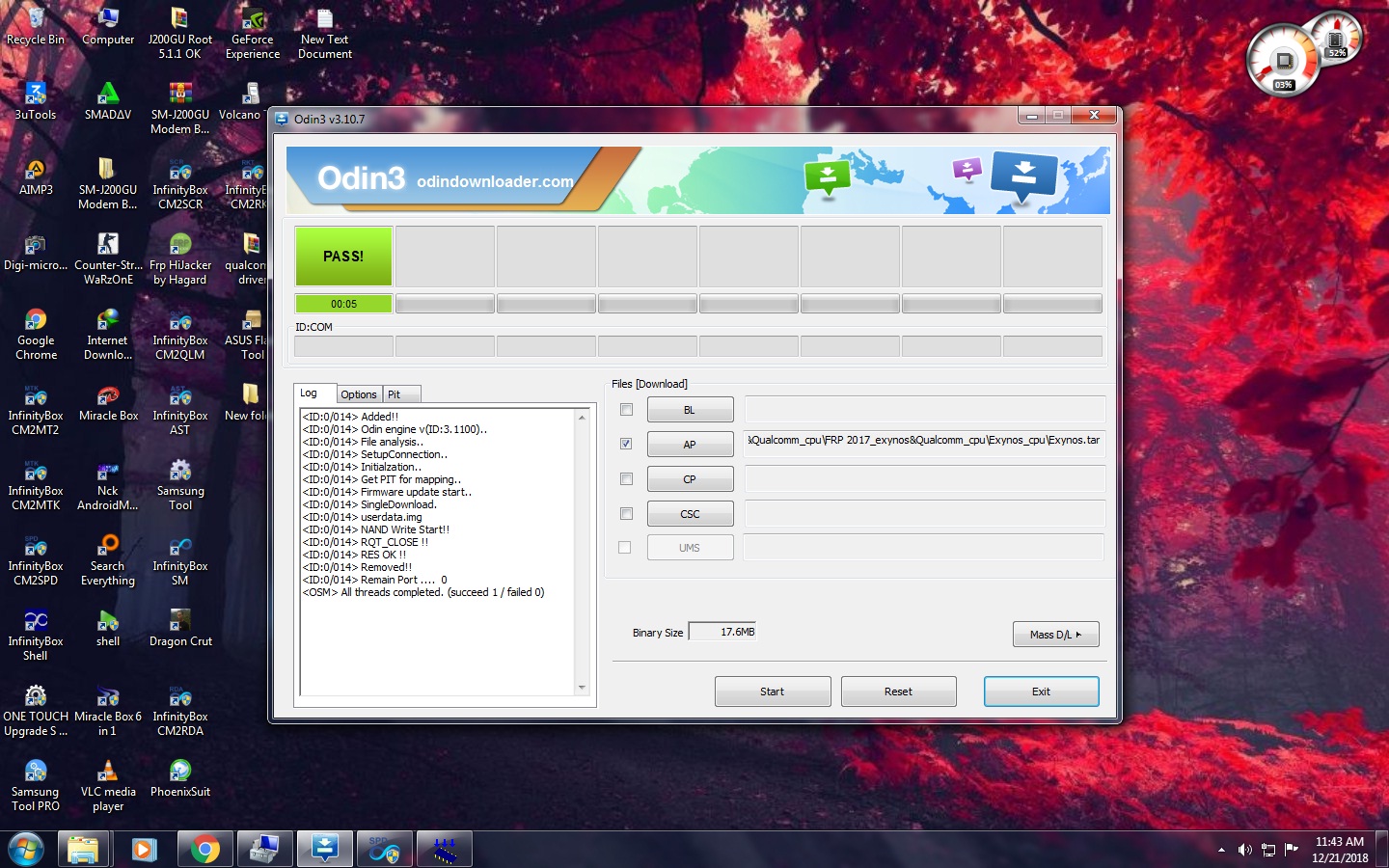Screen dimensions: 1389x868
Task: Launch PhoenixSuit desktop shortcut
Action: pos(180,778)
